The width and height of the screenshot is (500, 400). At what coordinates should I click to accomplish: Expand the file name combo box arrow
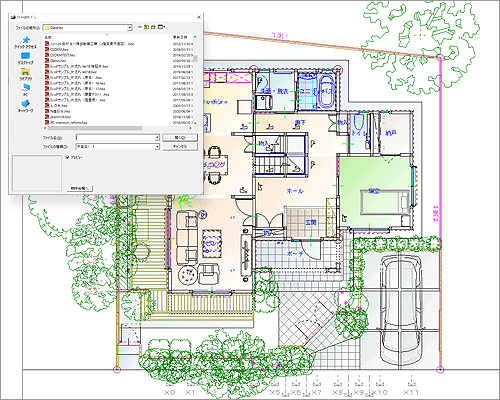[x=157, y=138]
